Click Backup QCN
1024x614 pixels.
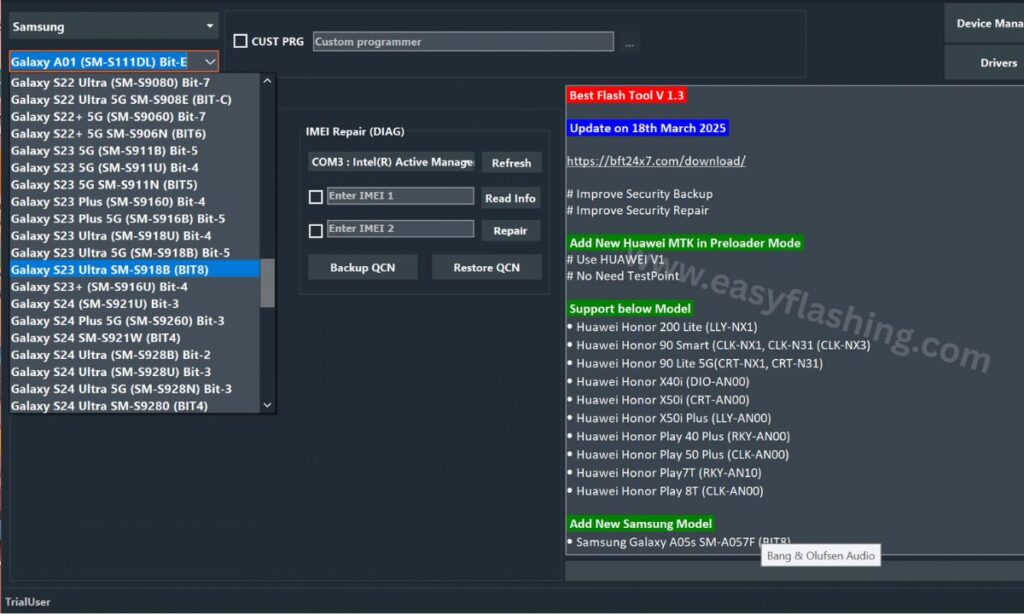pos(361,267)
